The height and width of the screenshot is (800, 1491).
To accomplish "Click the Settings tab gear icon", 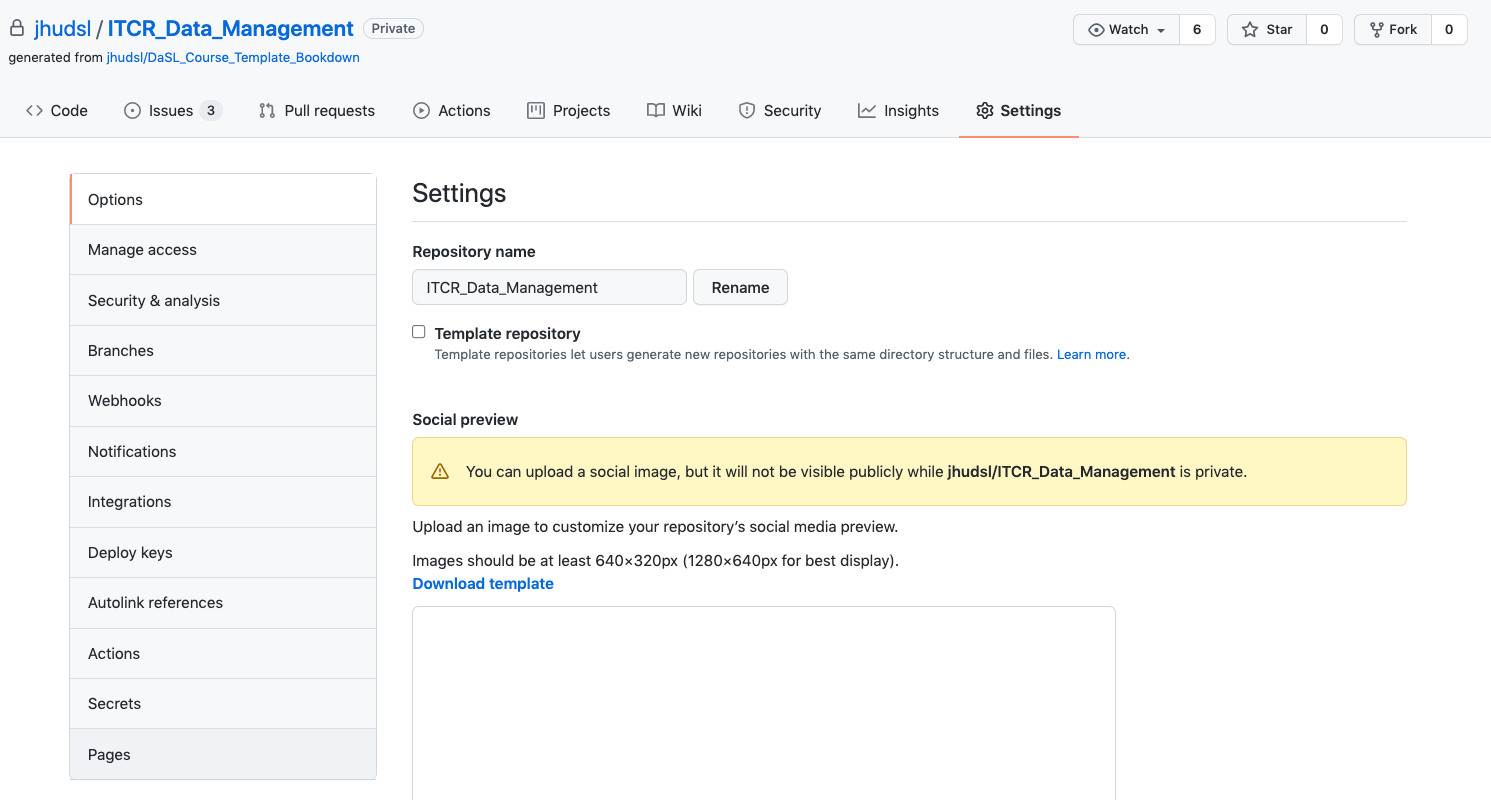I will pyautogui.click(x=985, y=111).
